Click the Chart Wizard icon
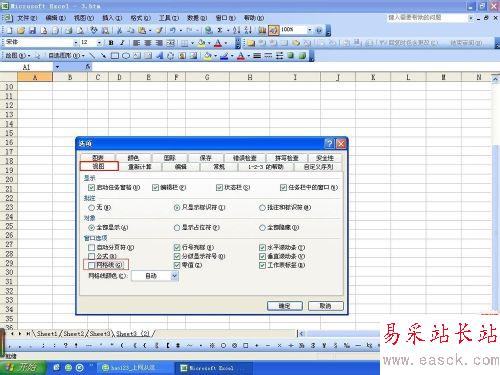Screen dimensions: 500x375 pos(262,30)
